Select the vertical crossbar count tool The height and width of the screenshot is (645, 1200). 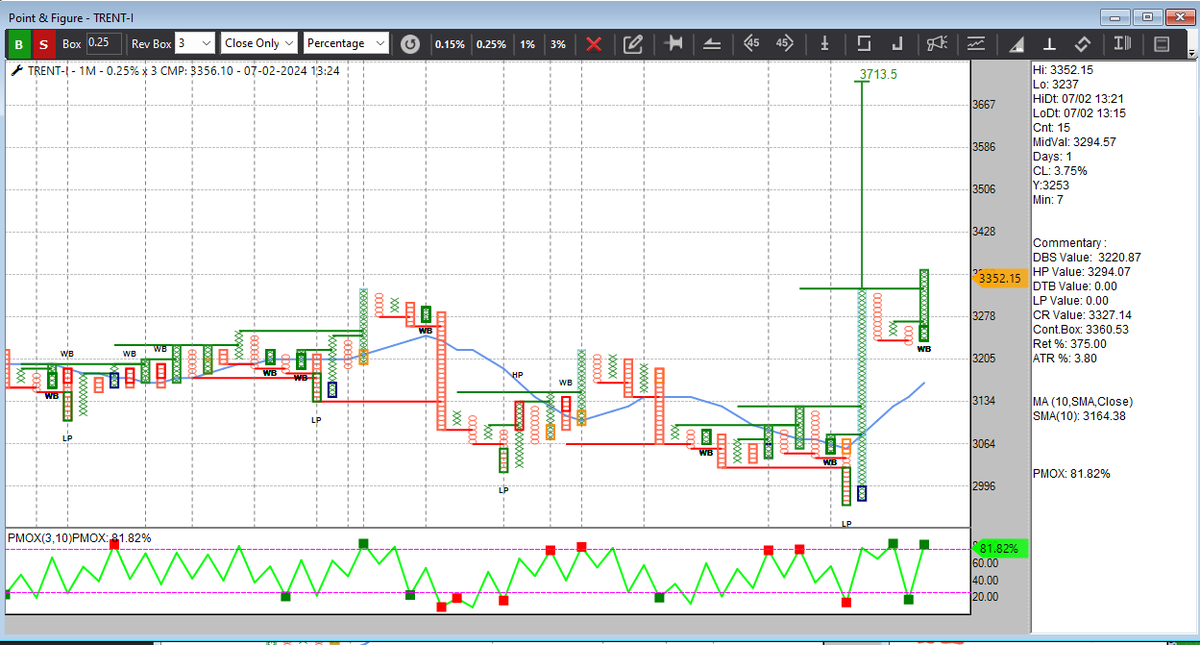pyautogui.click(x=825, y=44)
